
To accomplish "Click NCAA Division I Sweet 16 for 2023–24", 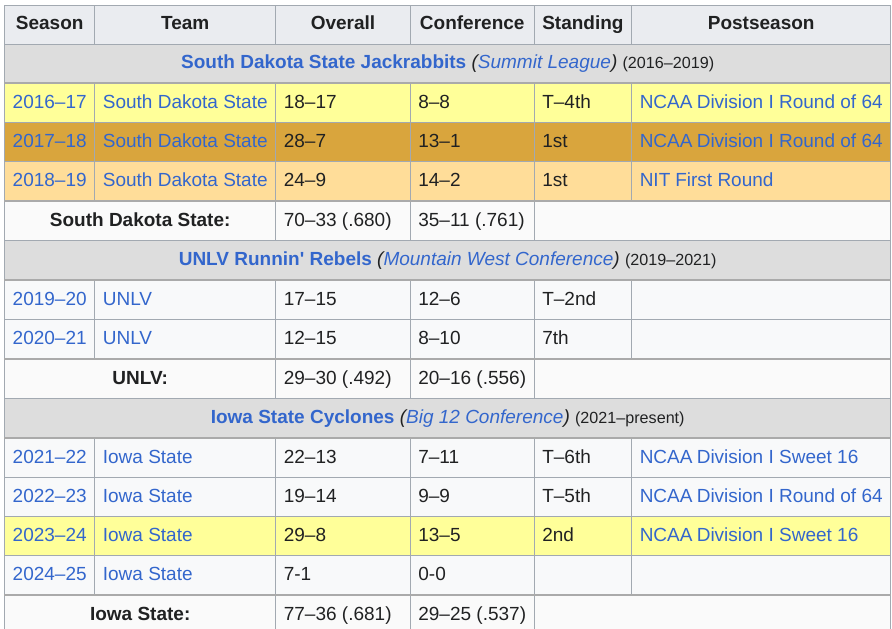I will click(749, 535).
